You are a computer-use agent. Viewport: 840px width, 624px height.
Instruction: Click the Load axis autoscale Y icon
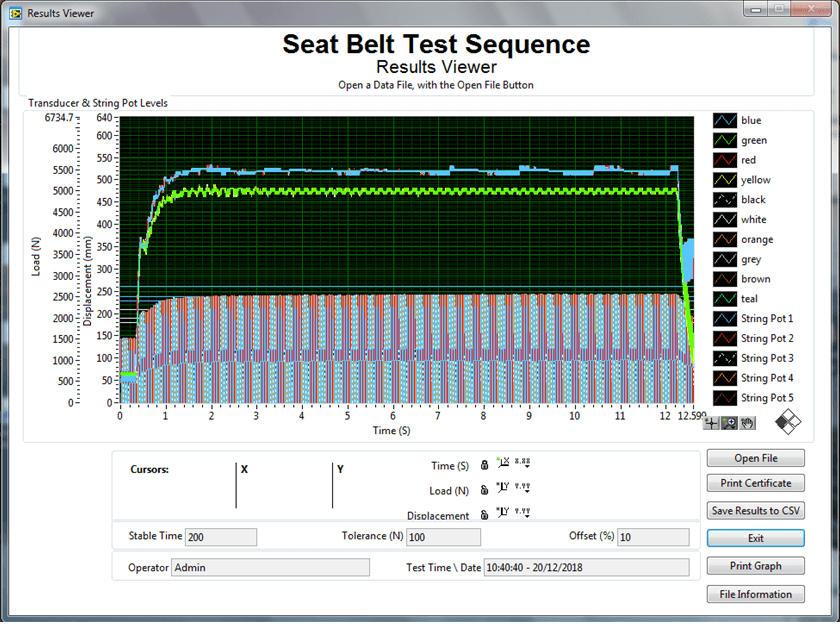pos(503,488)
